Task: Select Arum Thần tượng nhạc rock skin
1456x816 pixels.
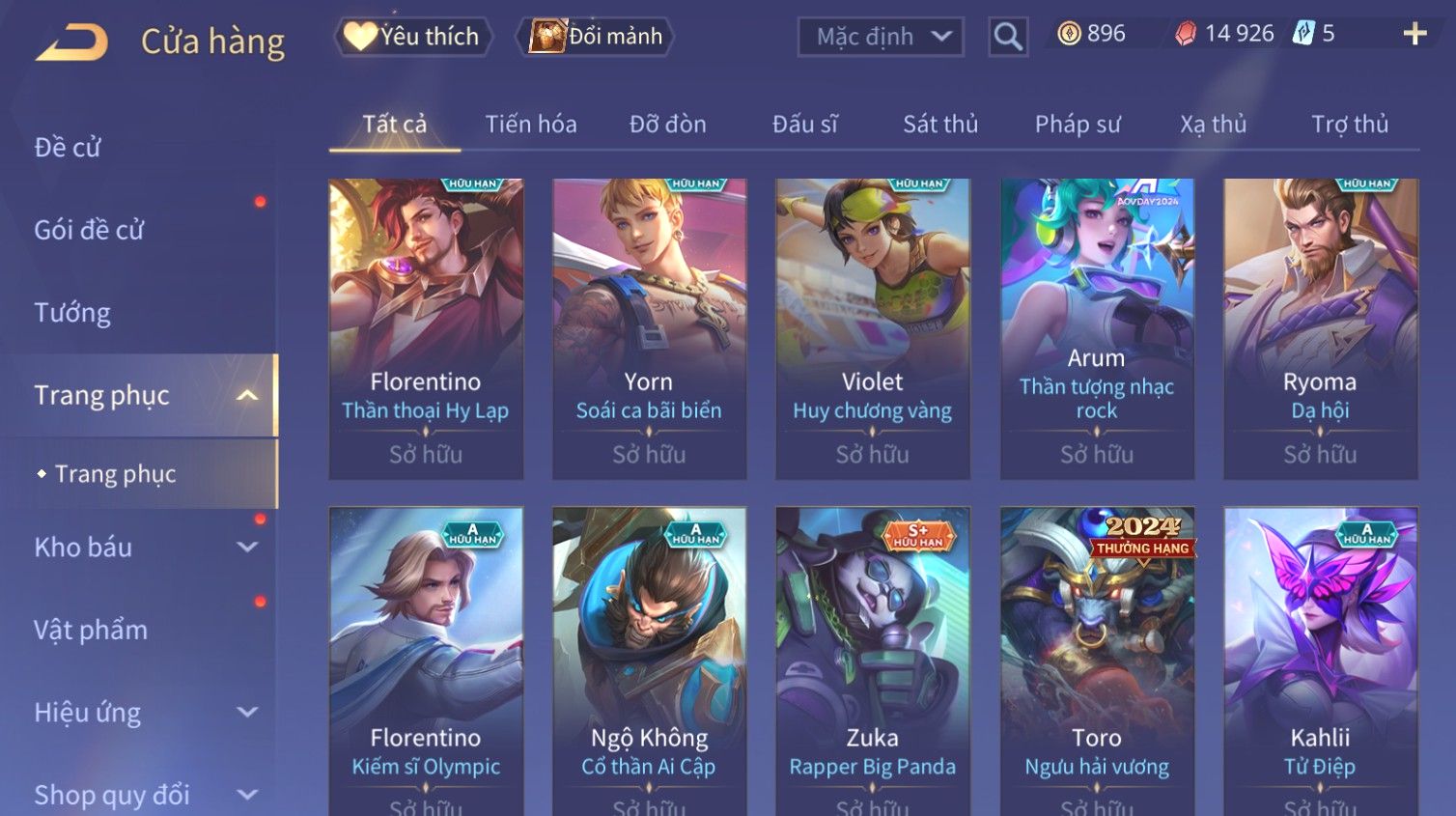Action: coord(1097,328)
